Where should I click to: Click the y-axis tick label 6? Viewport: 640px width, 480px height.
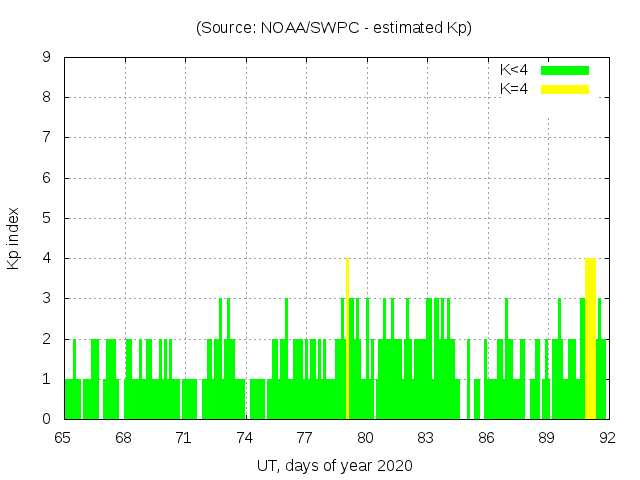46,178
